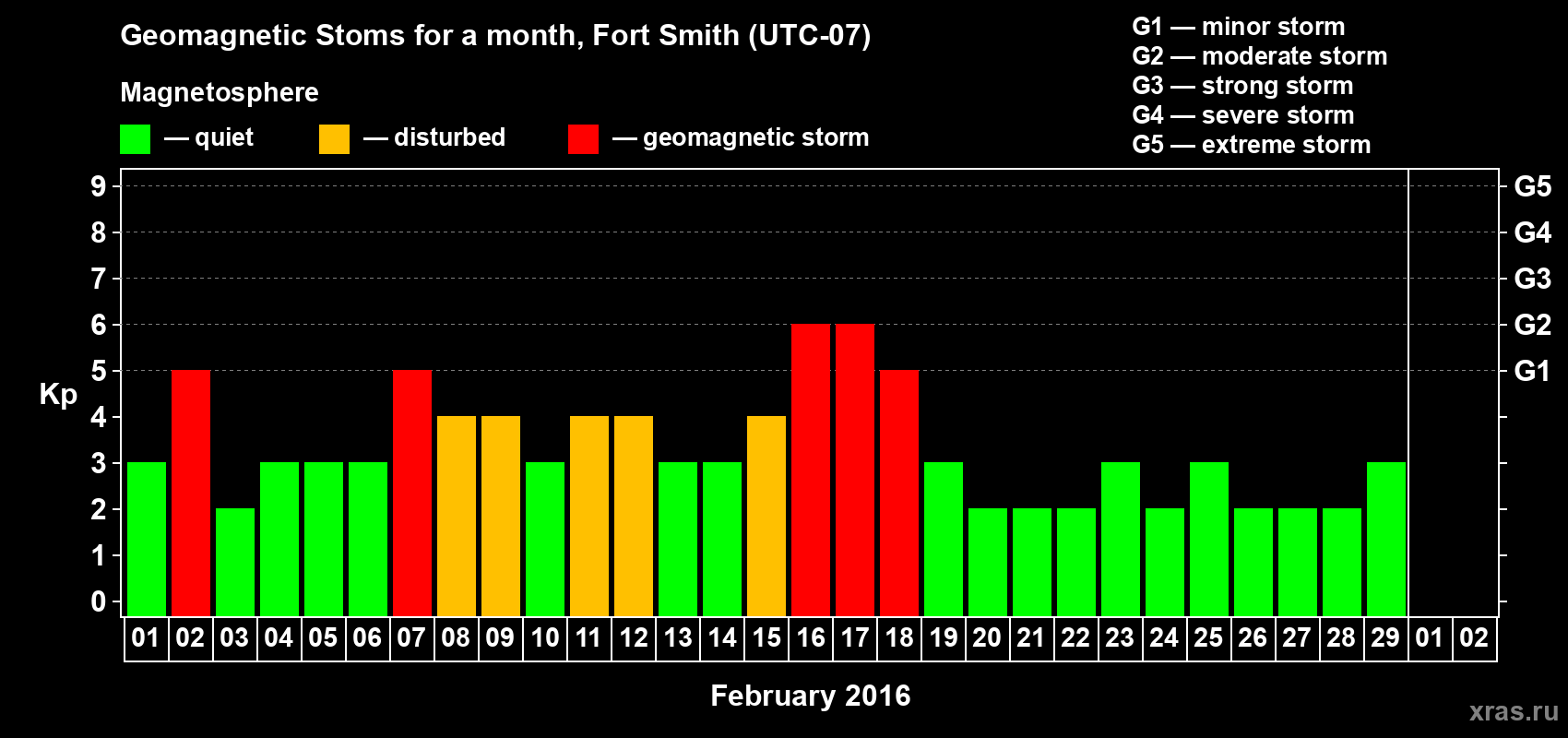
Task: Click the date label 27 on axis
Action: pyautogui.click(x=1297, y=638)
